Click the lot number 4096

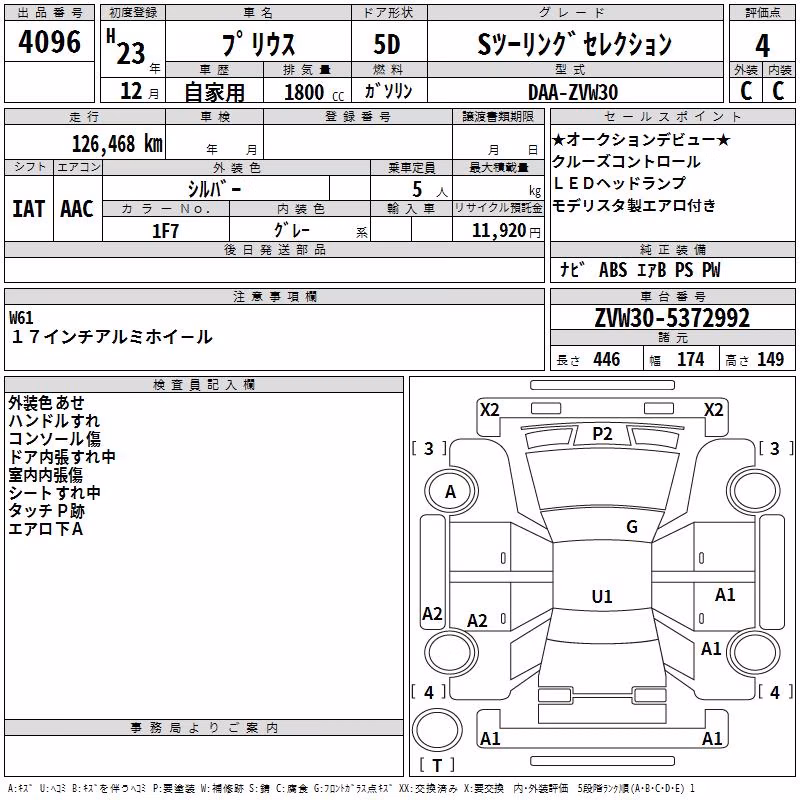(49, 41)
